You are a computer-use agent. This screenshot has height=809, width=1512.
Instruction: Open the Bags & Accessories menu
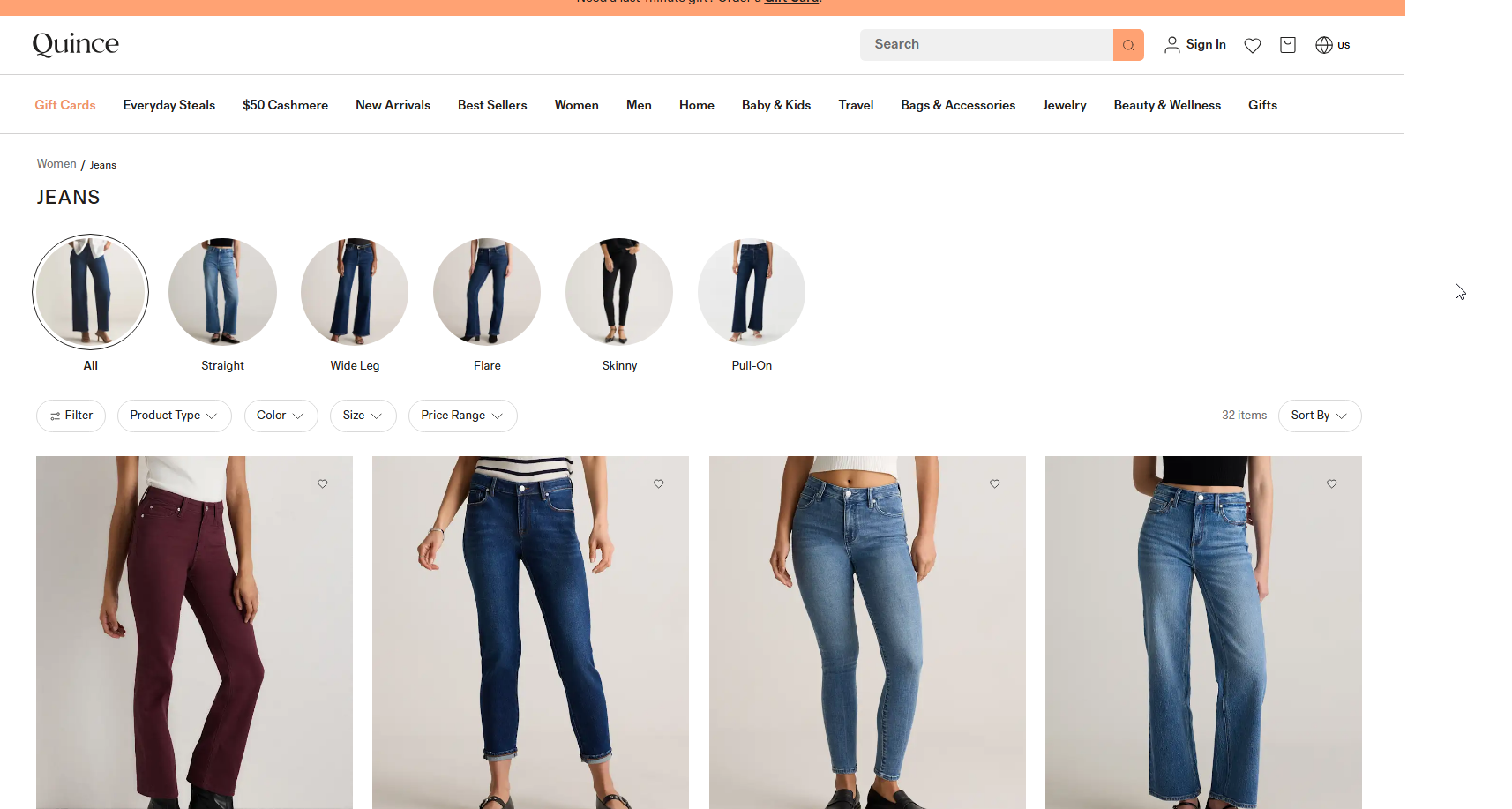[x=958, y=105]
